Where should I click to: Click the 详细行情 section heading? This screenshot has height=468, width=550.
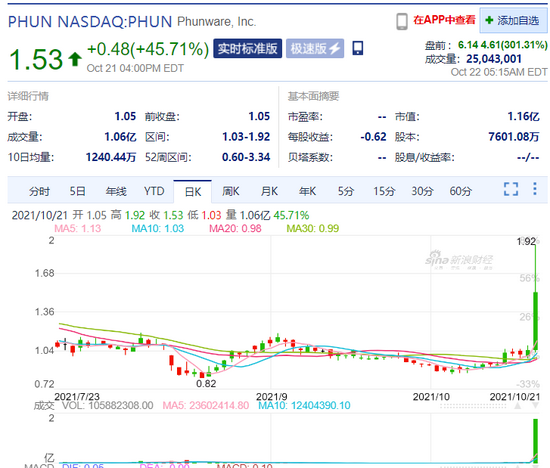28,96
